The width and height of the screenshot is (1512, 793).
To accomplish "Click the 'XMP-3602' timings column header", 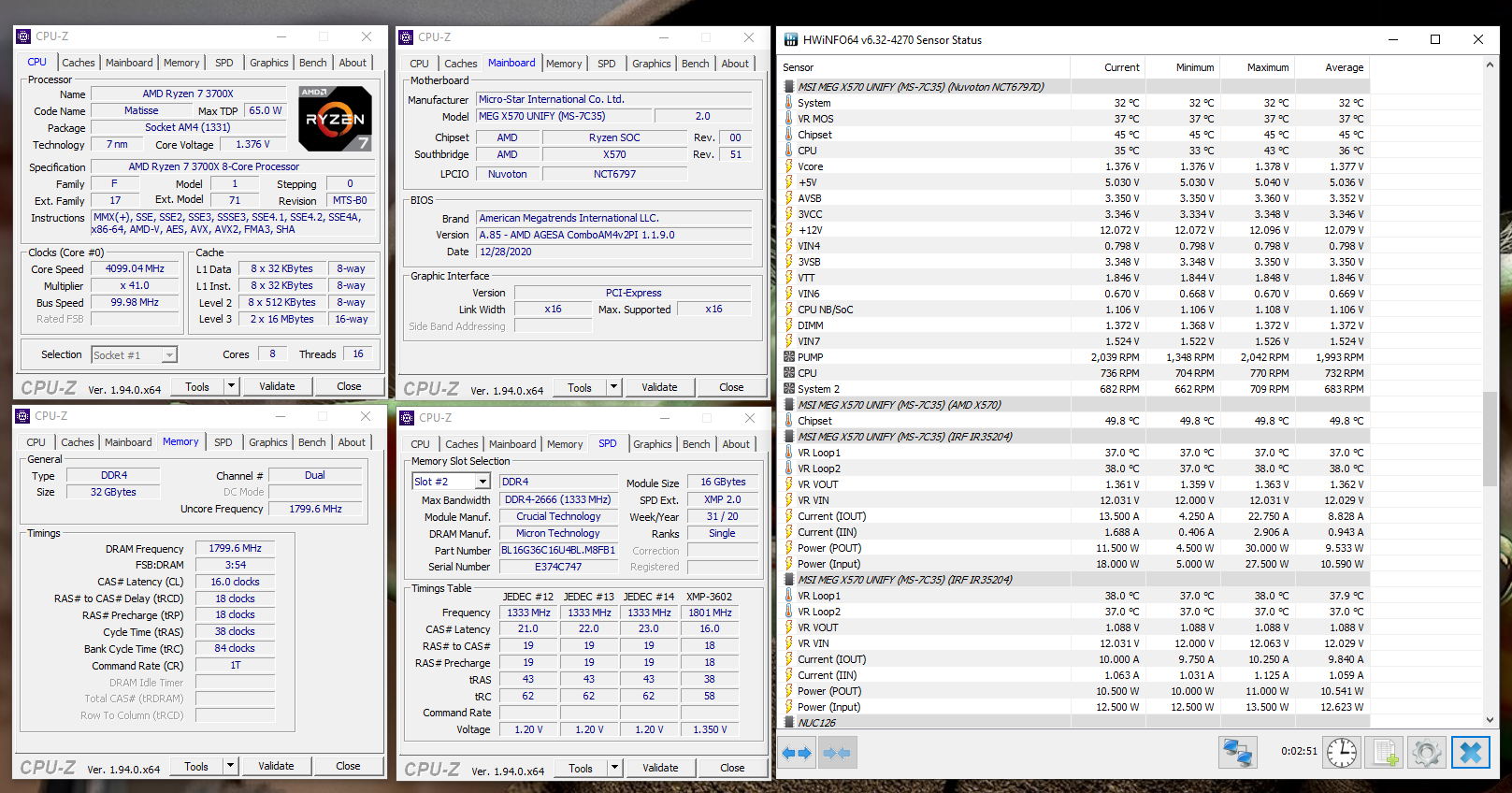I will click(709, 597).
